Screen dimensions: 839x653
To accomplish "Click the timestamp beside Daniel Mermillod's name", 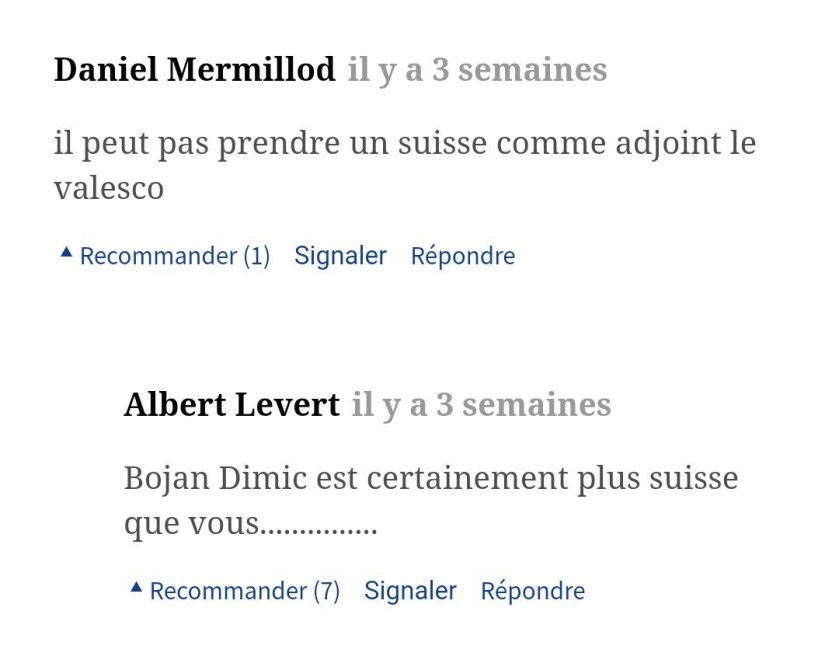I will [x=477, y=71].
